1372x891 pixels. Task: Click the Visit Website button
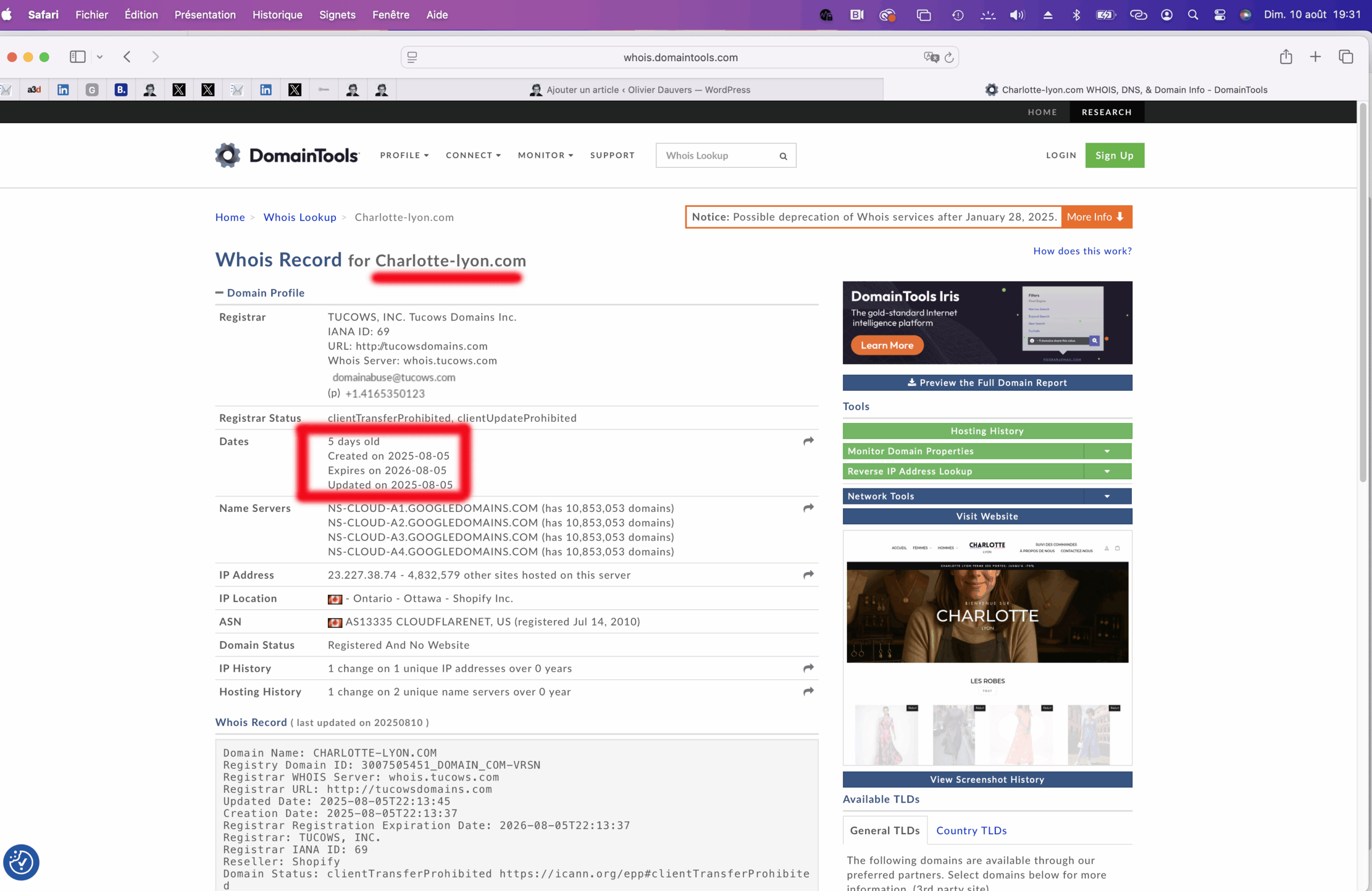987,516
